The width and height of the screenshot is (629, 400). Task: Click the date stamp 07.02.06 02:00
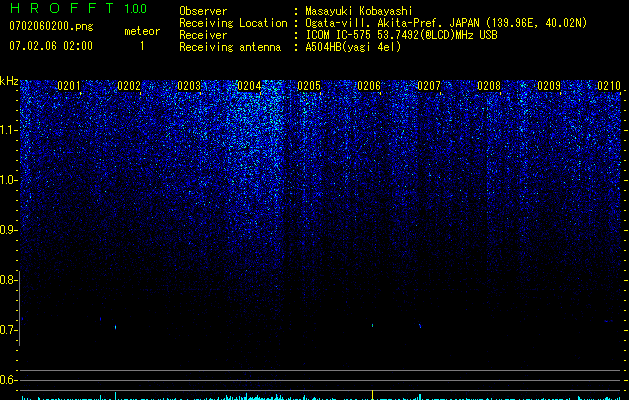point(51,46)
